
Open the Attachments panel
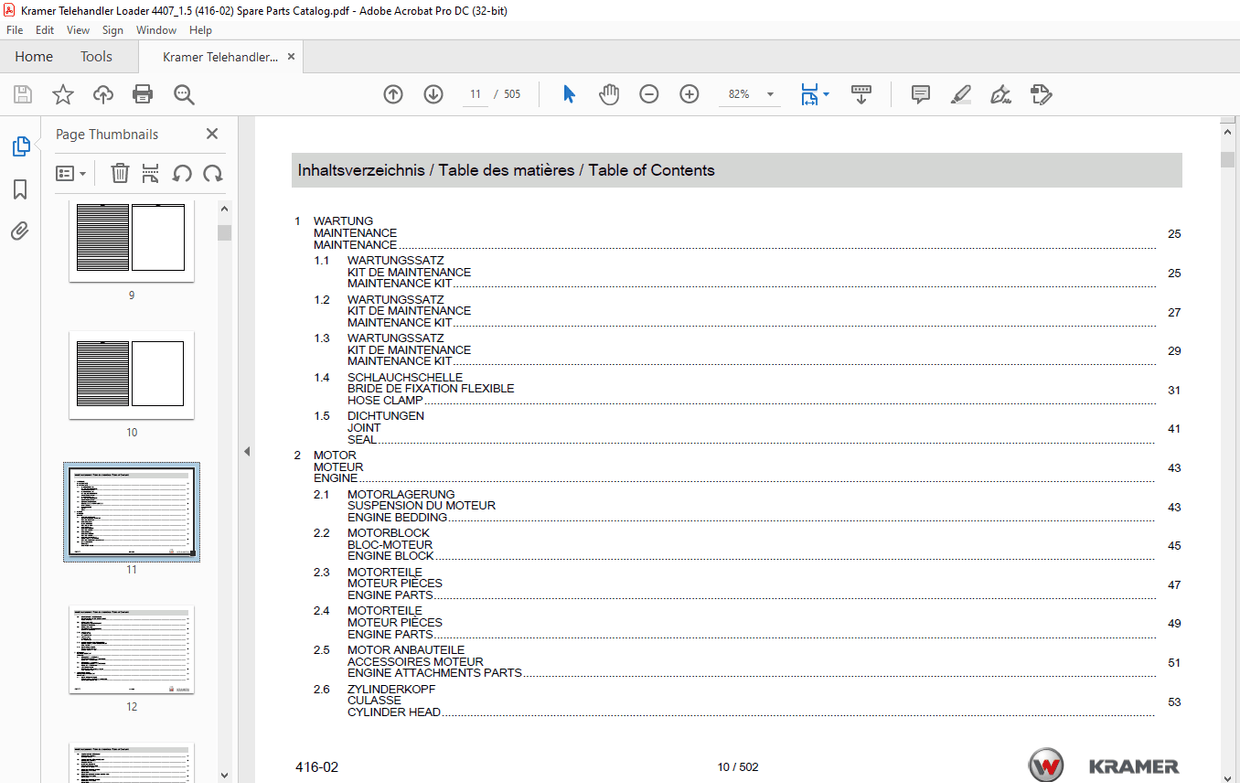pyautogui.click(x=19, y=231)
